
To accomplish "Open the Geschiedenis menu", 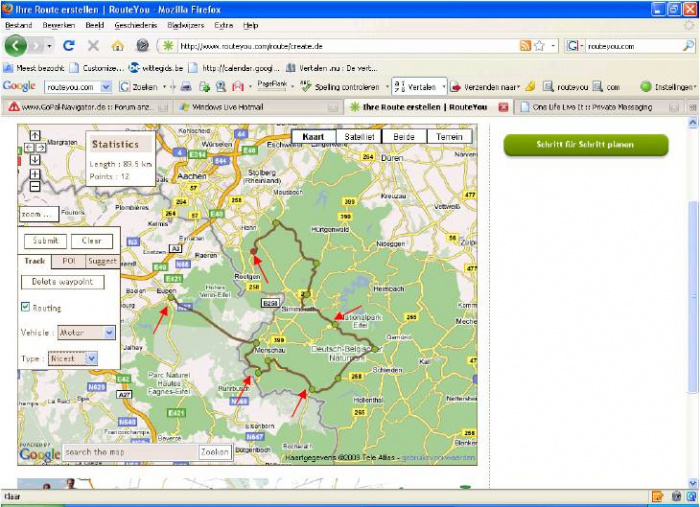I will tap(136, 25).
